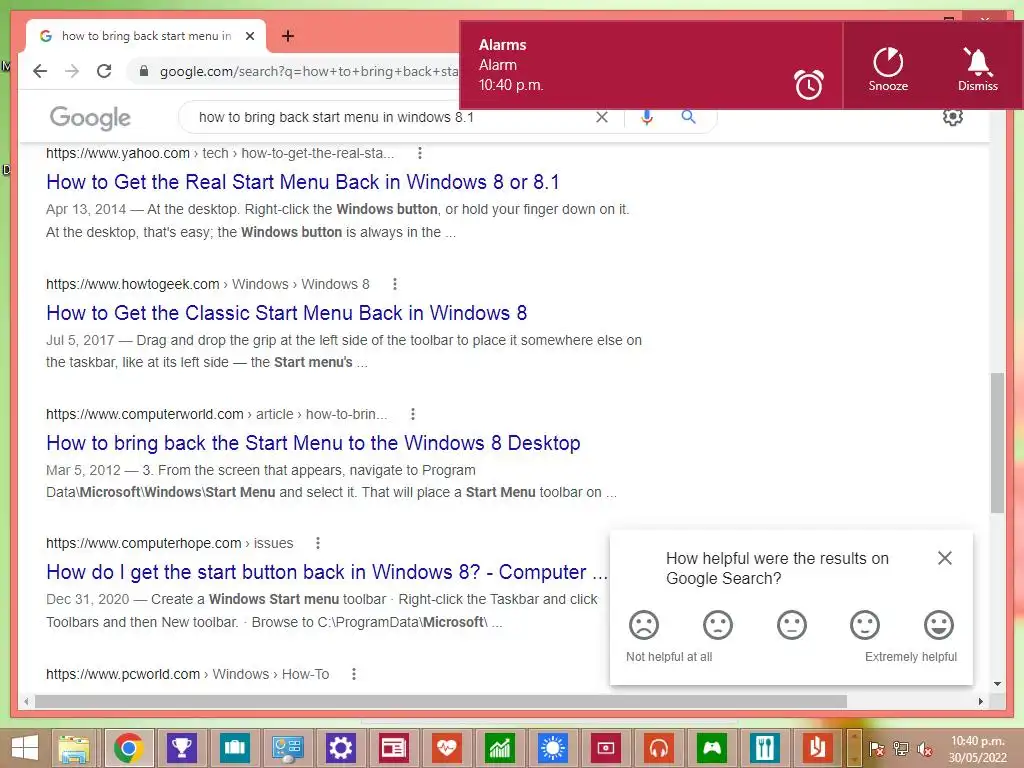
Task: Open Google search settings gear
Action: (952, 117)
